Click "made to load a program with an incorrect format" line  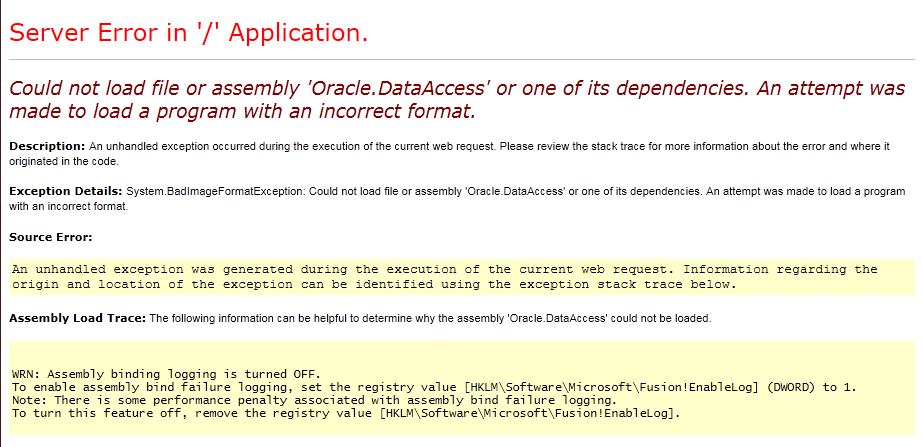tap(242, 111)
